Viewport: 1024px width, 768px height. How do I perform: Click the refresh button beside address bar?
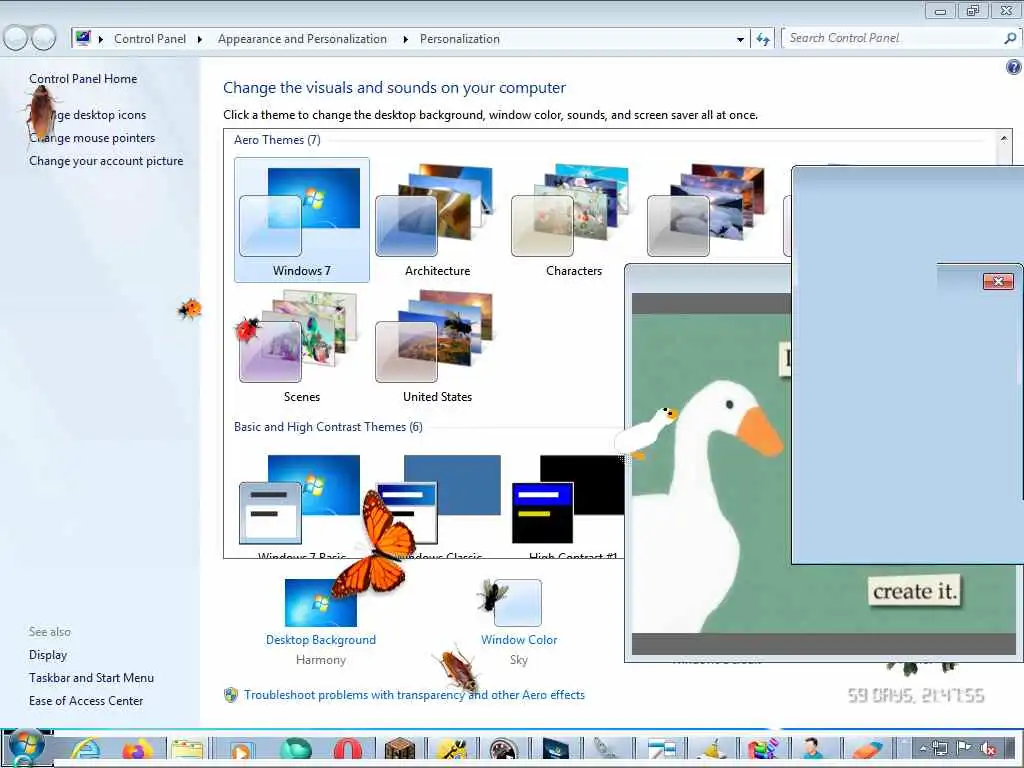tap(763, 39)
